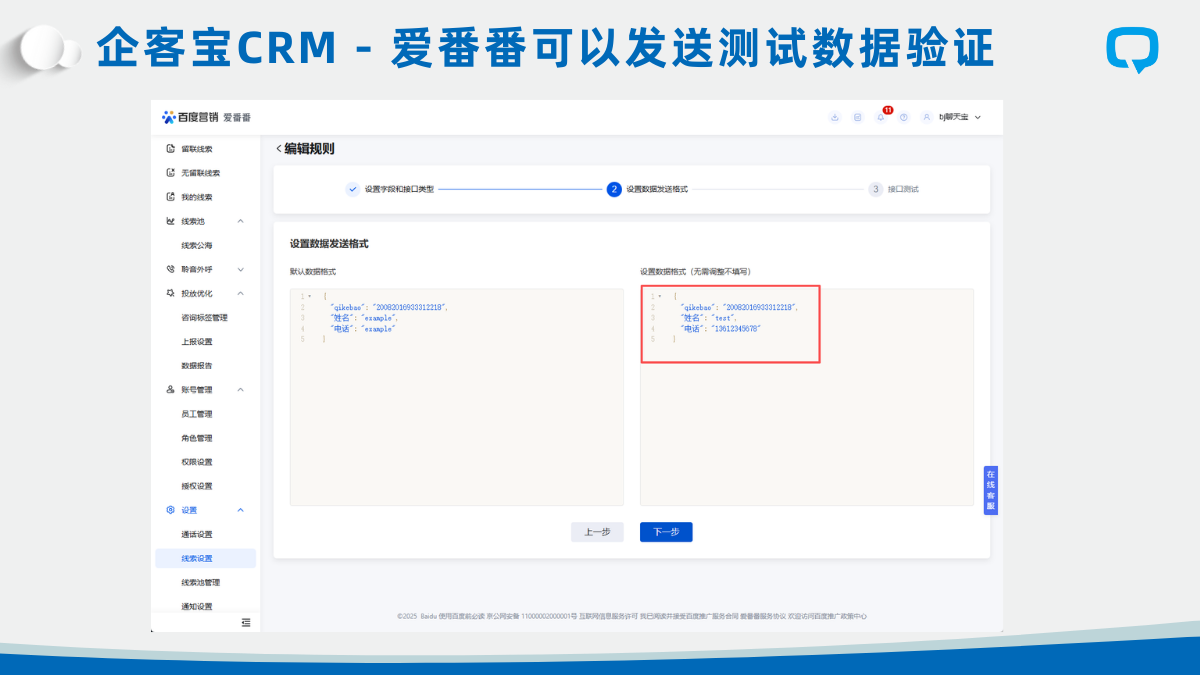Click inside the 设置数据格式 code editor
Screen dimensions: 1200x675
[x=806, y=420]
